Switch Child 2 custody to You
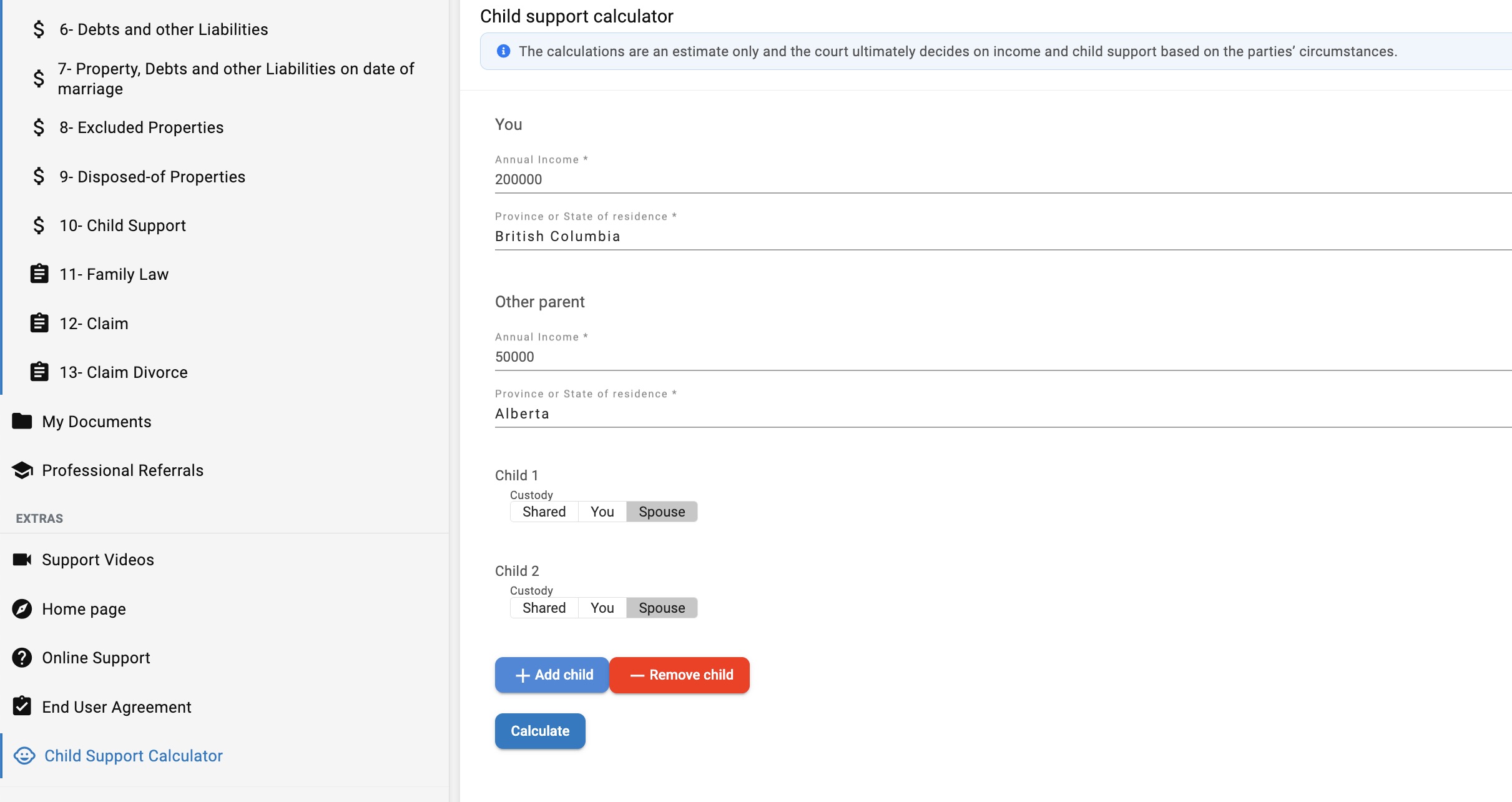Image resolution: width=1512 pixels, height=802 pixels. click(x=601, y=607)
